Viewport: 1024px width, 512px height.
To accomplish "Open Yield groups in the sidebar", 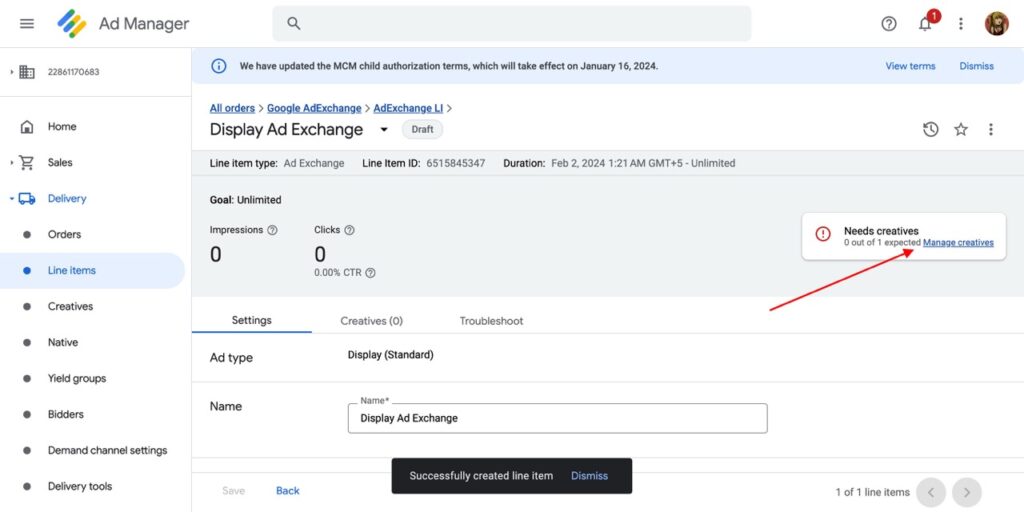I will click(77, 378).
